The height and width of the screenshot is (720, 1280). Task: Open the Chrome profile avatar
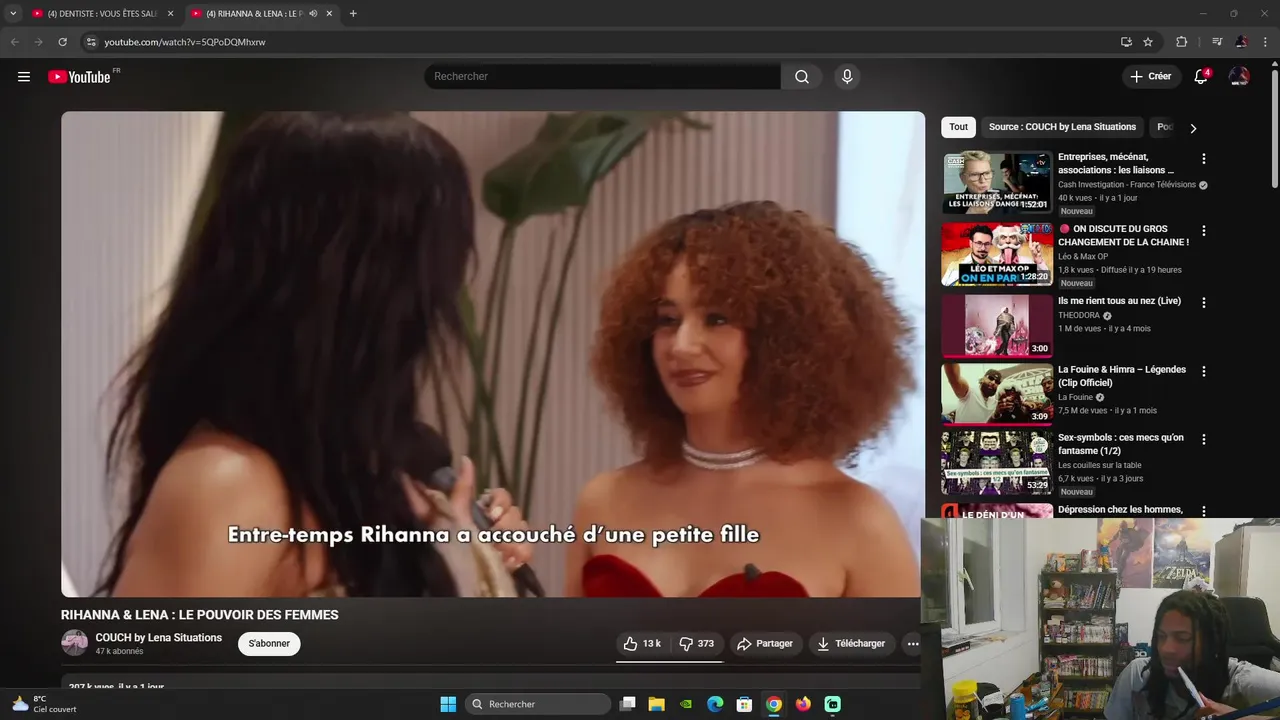(1241, 42)
